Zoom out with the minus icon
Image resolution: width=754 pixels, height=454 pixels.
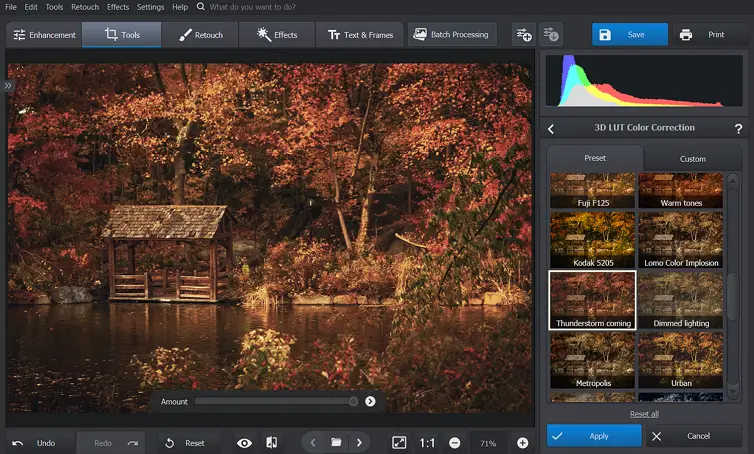click(x=454, y=443)
